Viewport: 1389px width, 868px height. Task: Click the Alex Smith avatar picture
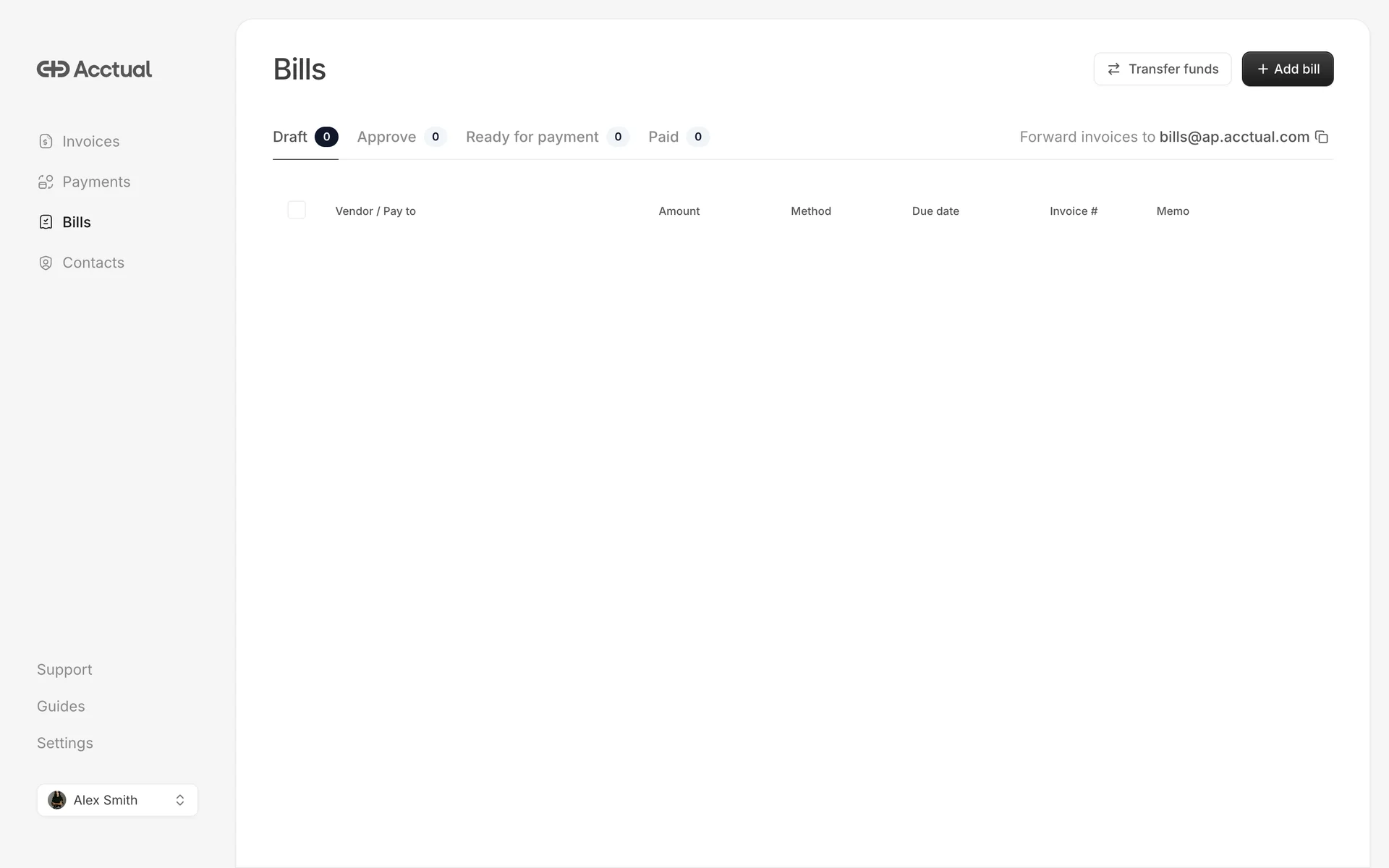point(57,800)
